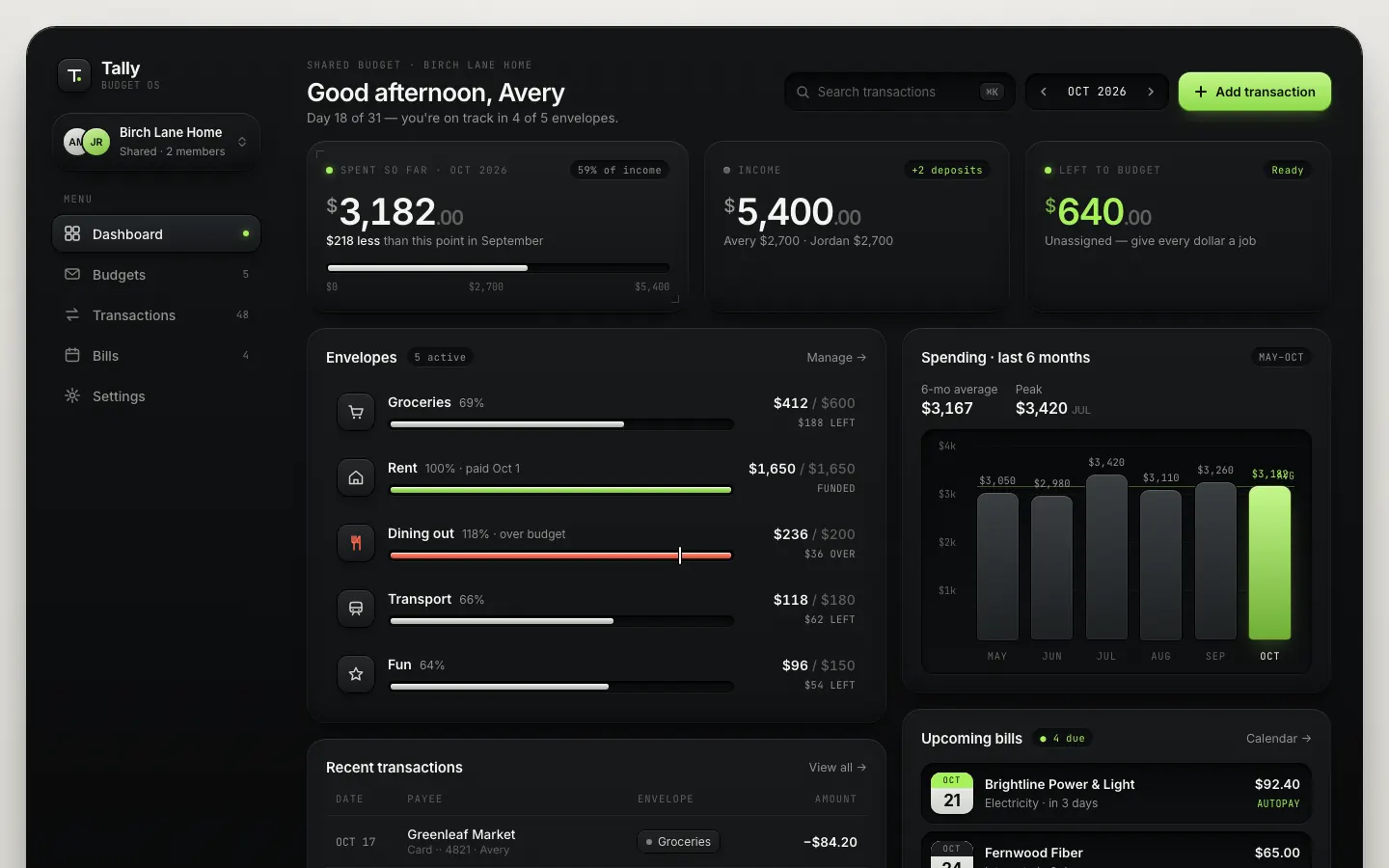This screenshot has width=1389, height=868.
Task: Select the AUG bar in spending chart
Action: point(1160,565)
